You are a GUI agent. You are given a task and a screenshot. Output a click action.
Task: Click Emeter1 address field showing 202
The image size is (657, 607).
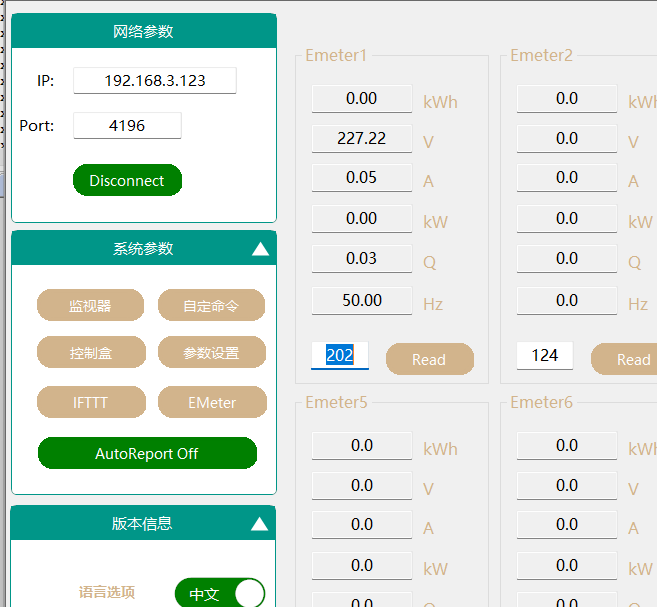(340, 355)
